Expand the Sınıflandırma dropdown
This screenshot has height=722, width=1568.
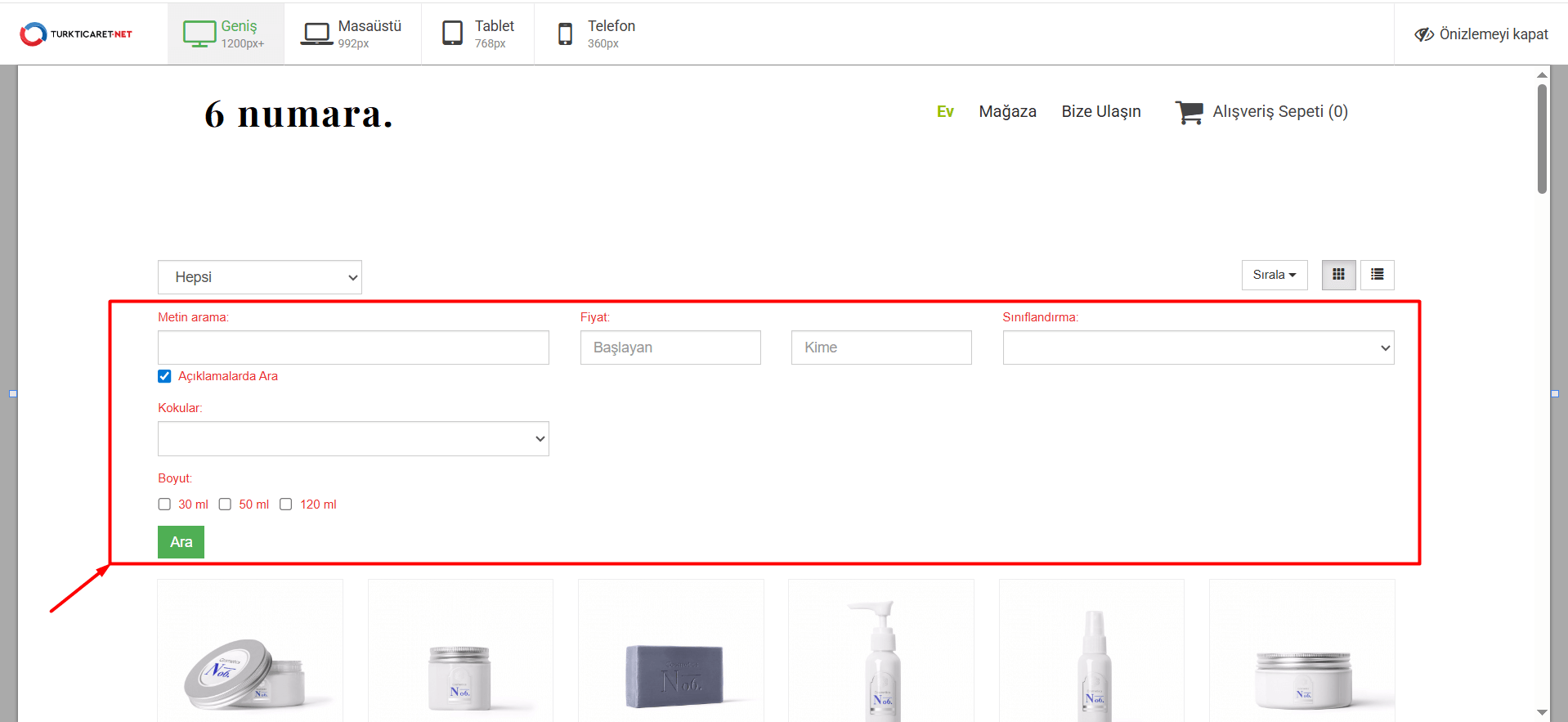(1198, 348)
